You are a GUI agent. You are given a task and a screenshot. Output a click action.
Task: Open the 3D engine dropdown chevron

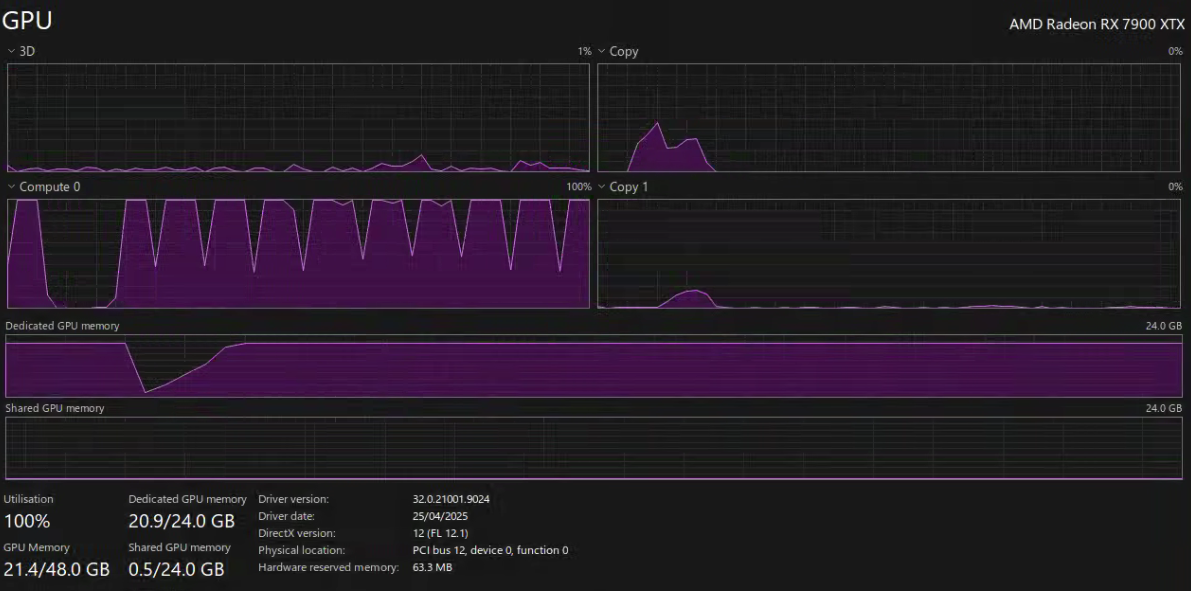(x=11, y=51)
